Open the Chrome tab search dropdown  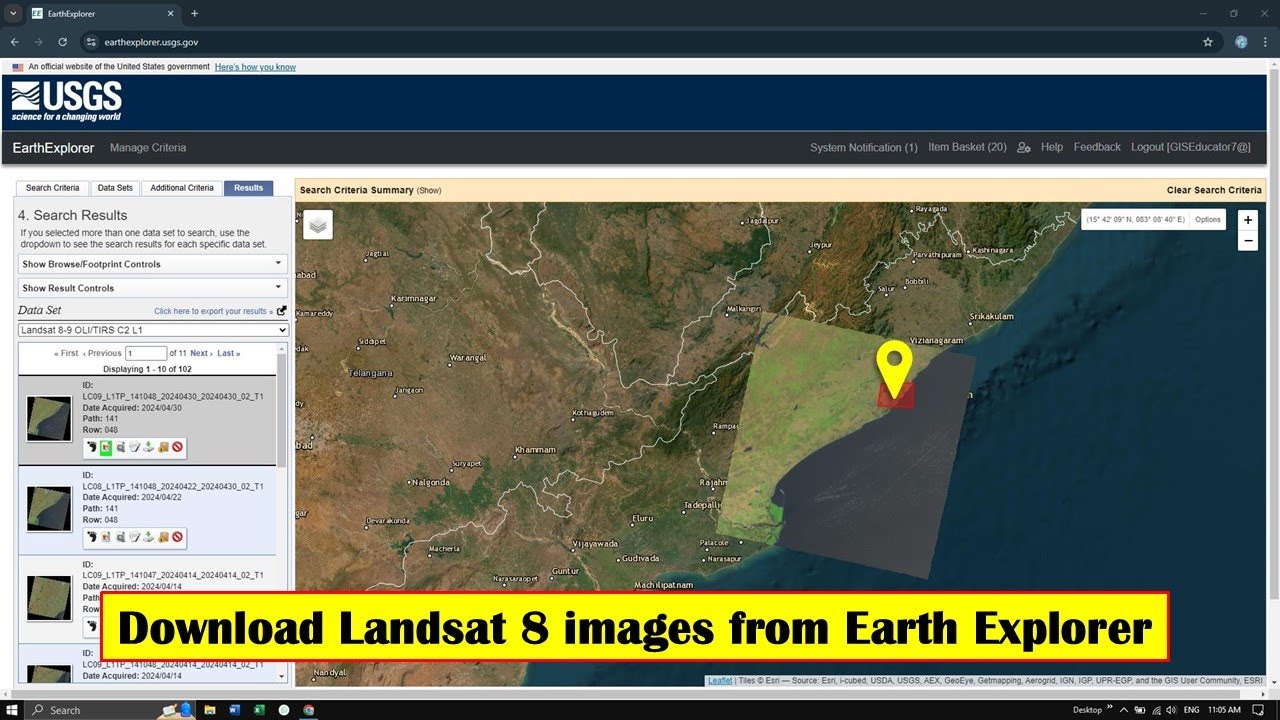coord(13,13)
